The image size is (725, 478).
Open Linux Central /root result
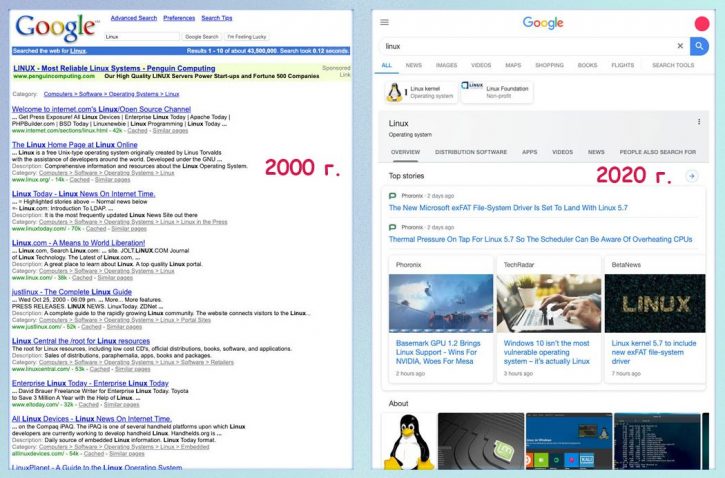coord(81,341)
